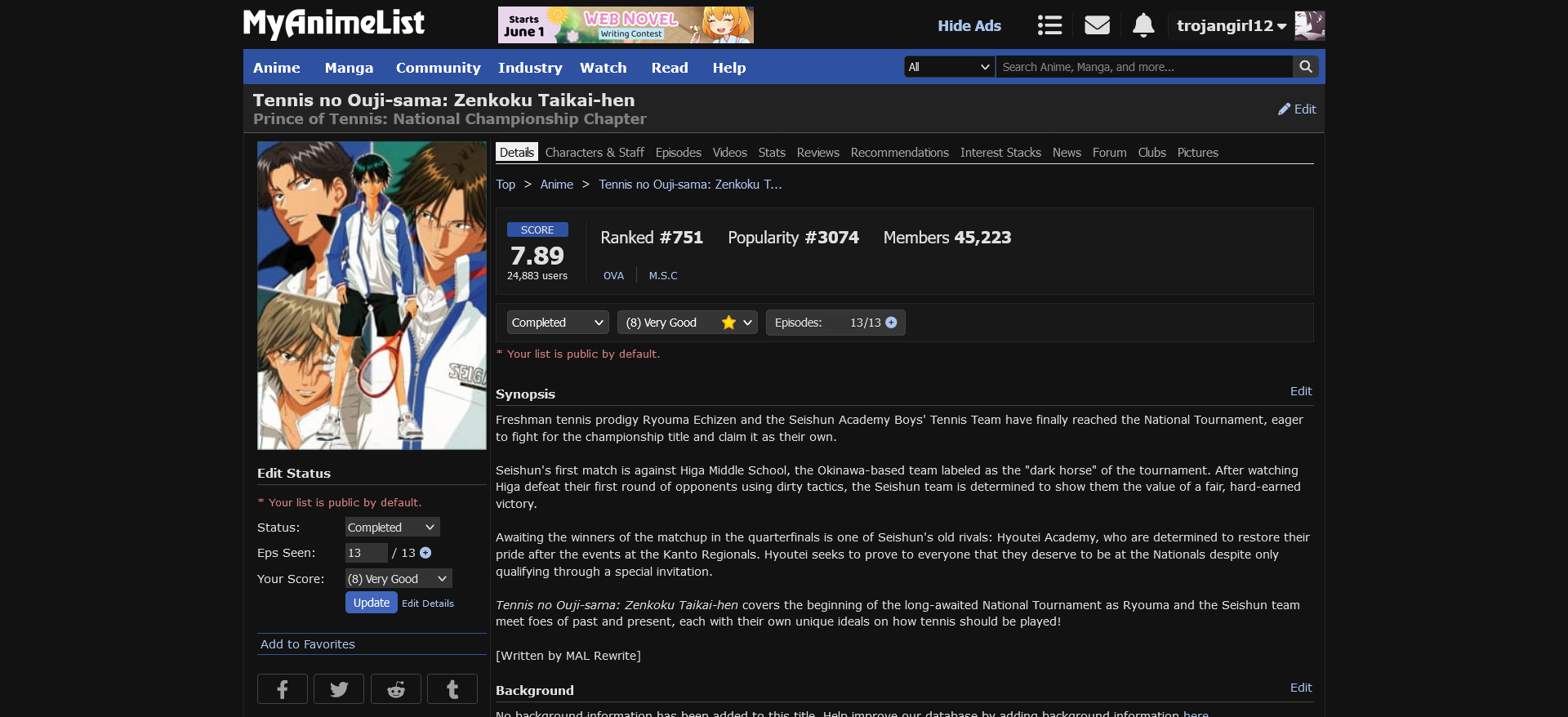Click the Anime breadcrumb link

point(557,185)
